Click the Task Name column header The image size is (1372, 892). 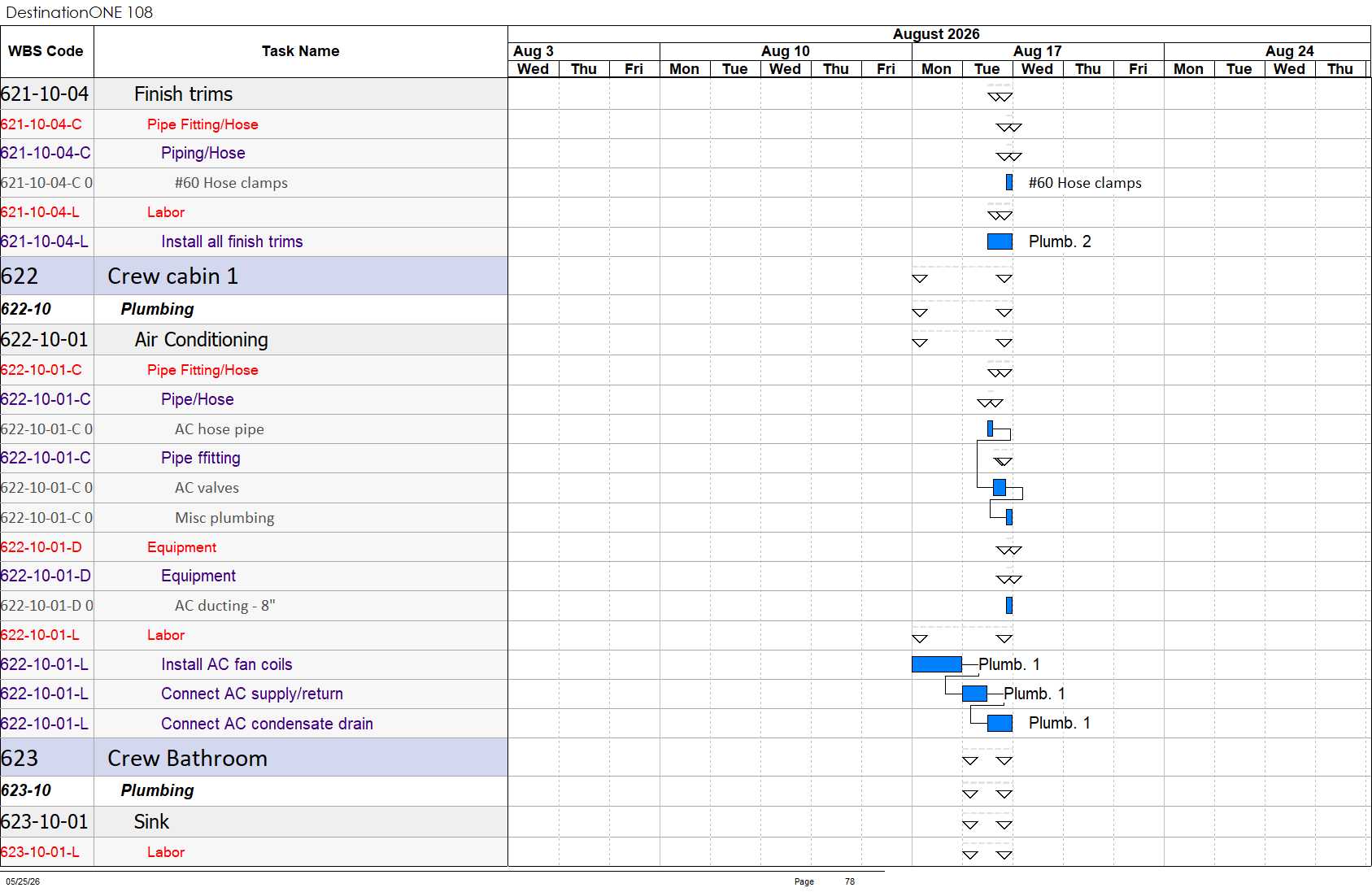(301, 51)
